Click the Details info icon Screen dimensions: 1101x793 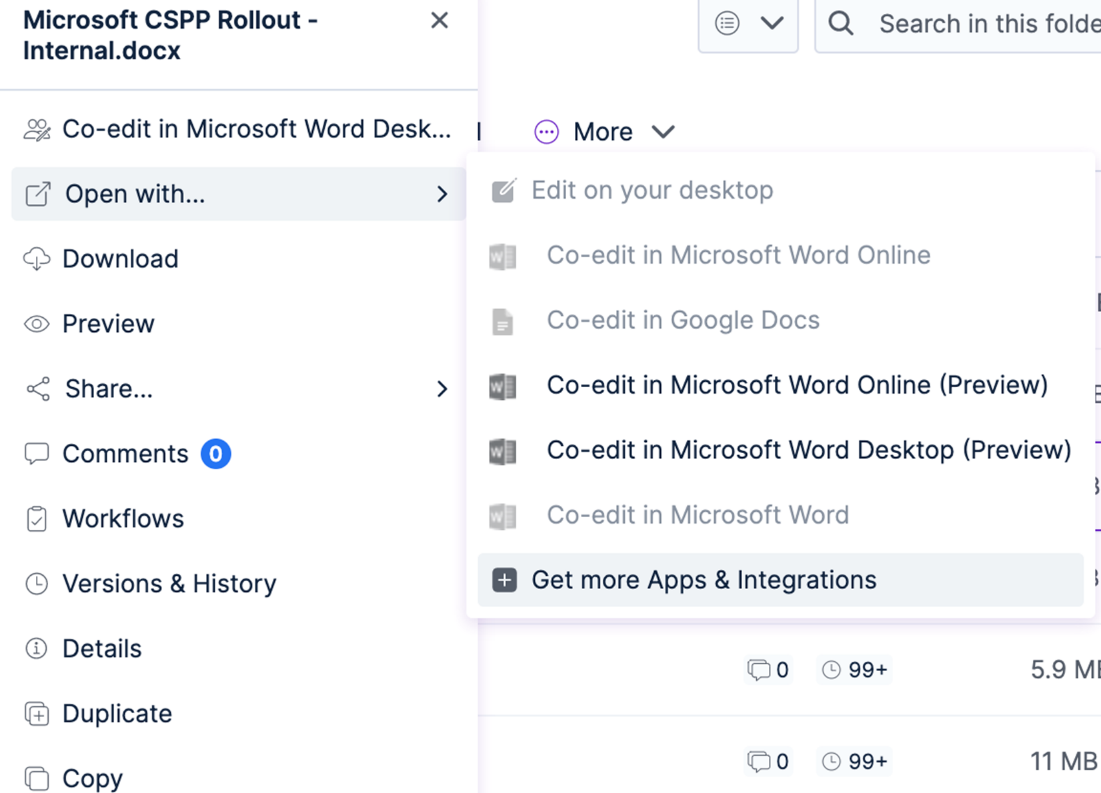tap(37, 649)
